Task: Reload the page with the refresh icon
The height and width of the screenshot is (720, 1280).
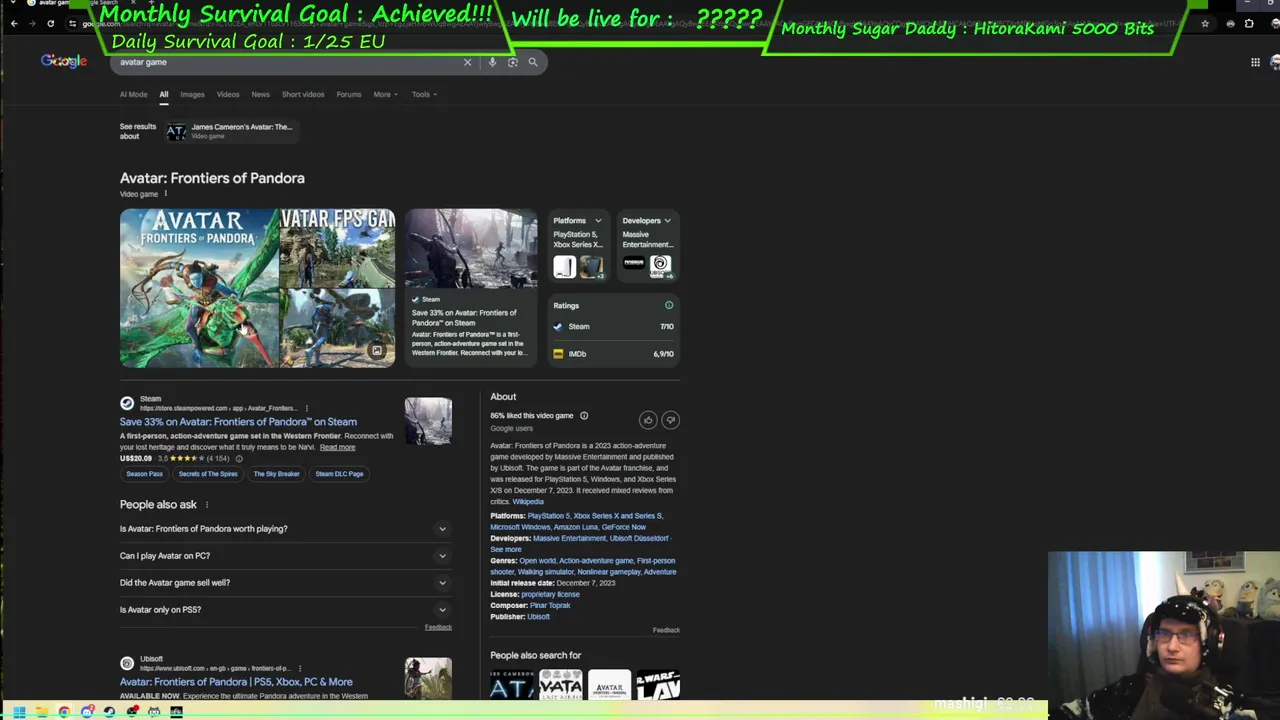Action: point(50,23)
